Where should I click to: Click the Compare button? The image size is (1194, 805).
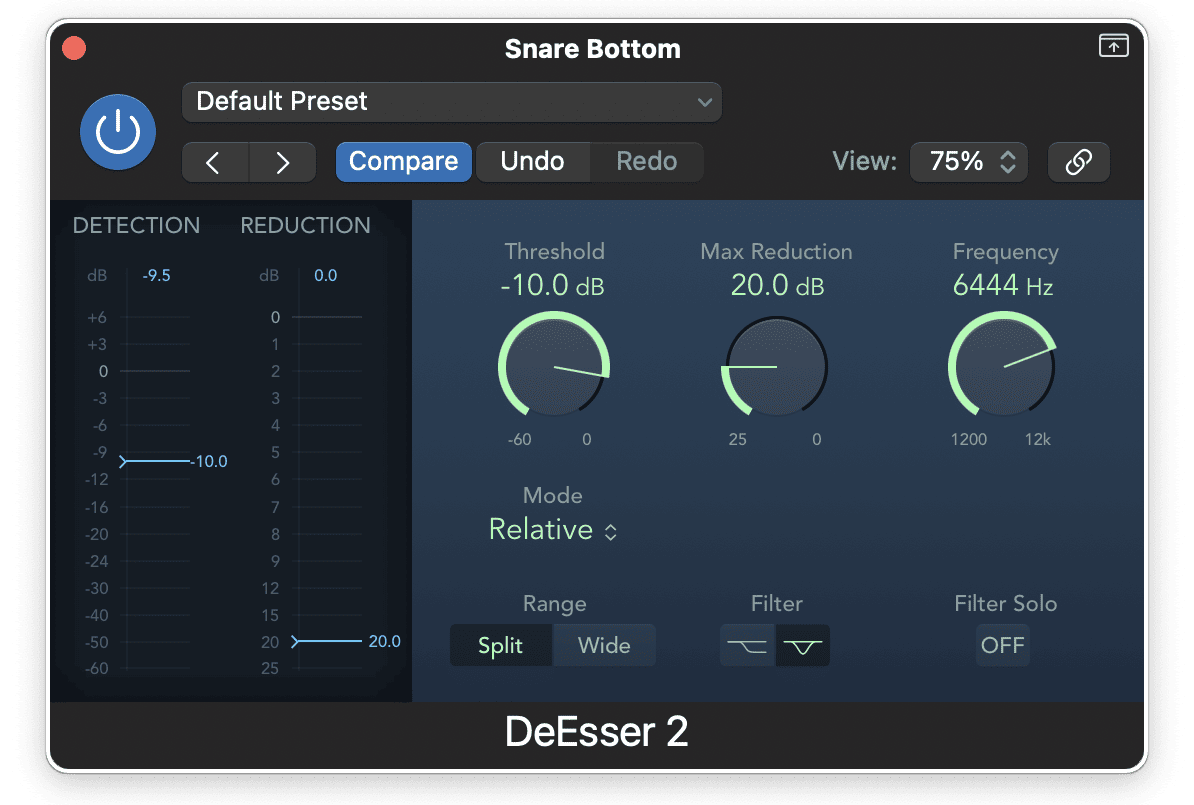404,161
